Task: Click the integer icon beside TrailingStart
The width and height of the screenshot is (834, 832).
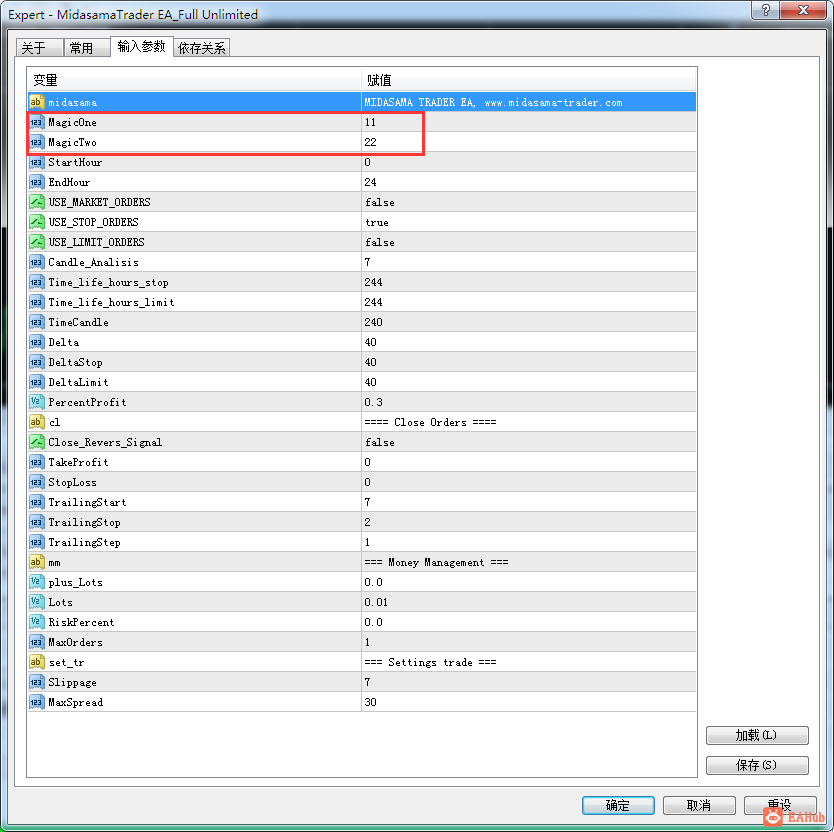Action: tap(36, 502)
